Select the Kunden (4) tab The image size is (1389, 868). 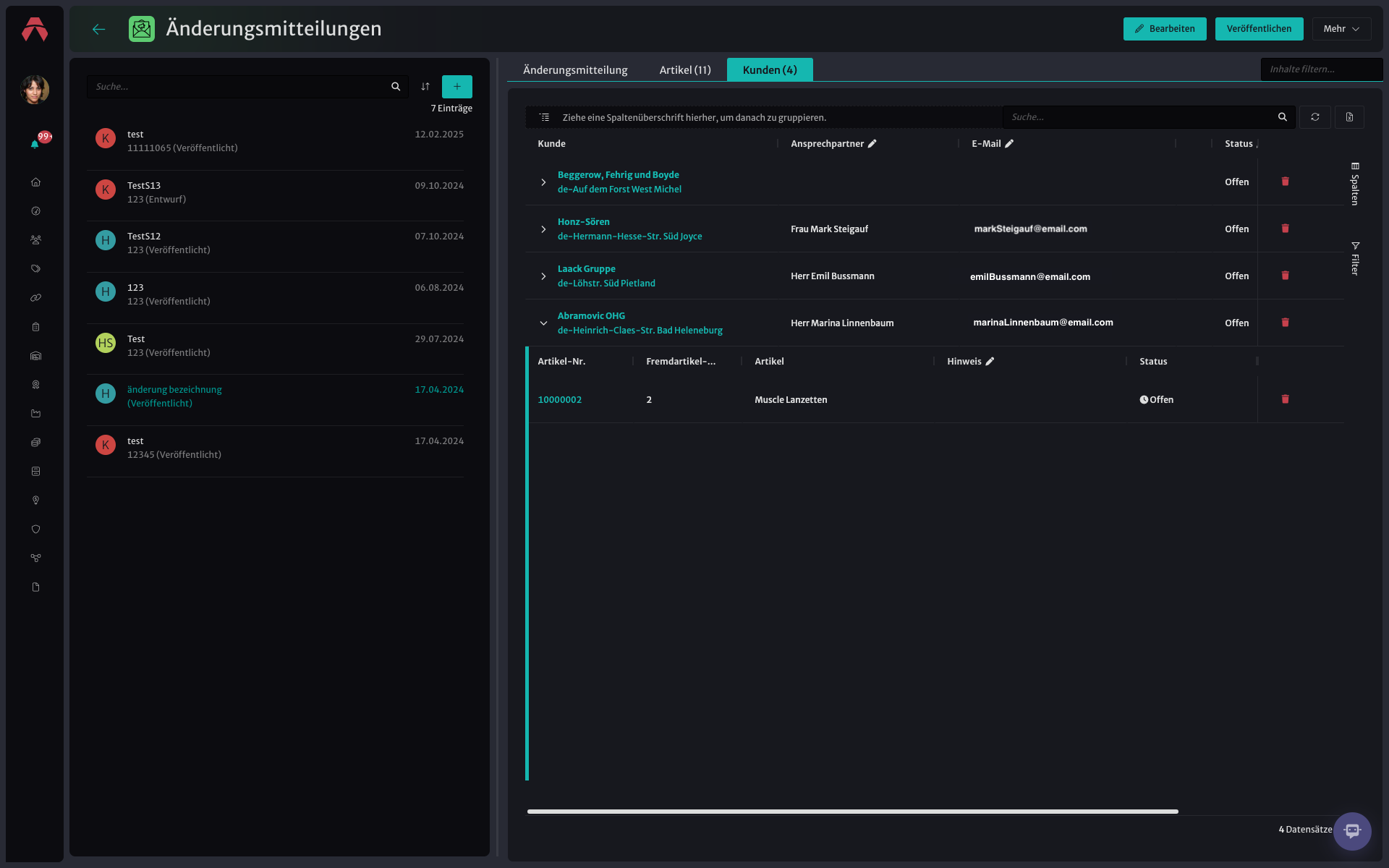770,70
